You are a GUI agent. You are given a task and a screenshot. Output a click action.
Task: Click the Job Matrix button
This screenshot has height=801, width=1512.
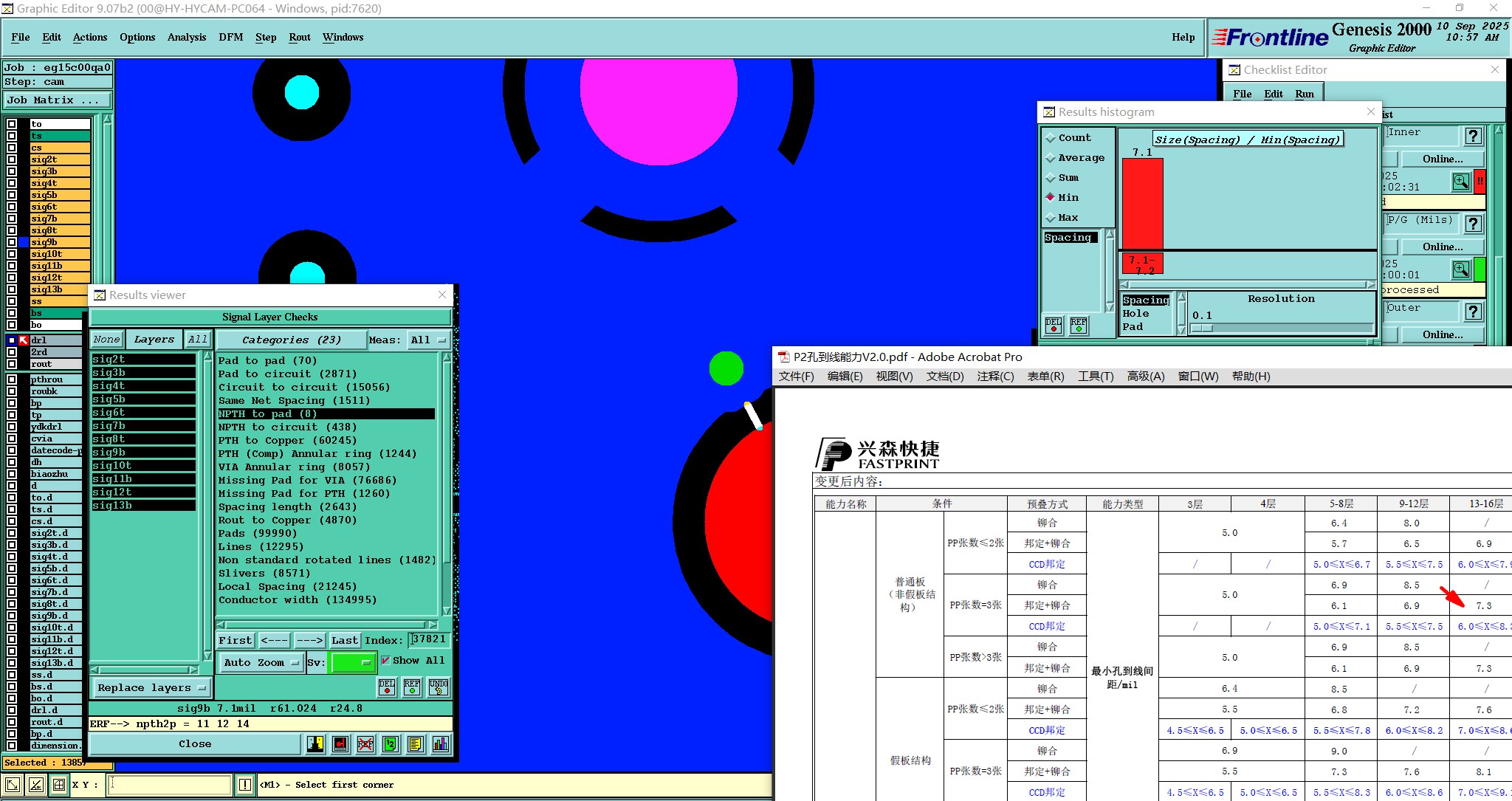[57, 100]
